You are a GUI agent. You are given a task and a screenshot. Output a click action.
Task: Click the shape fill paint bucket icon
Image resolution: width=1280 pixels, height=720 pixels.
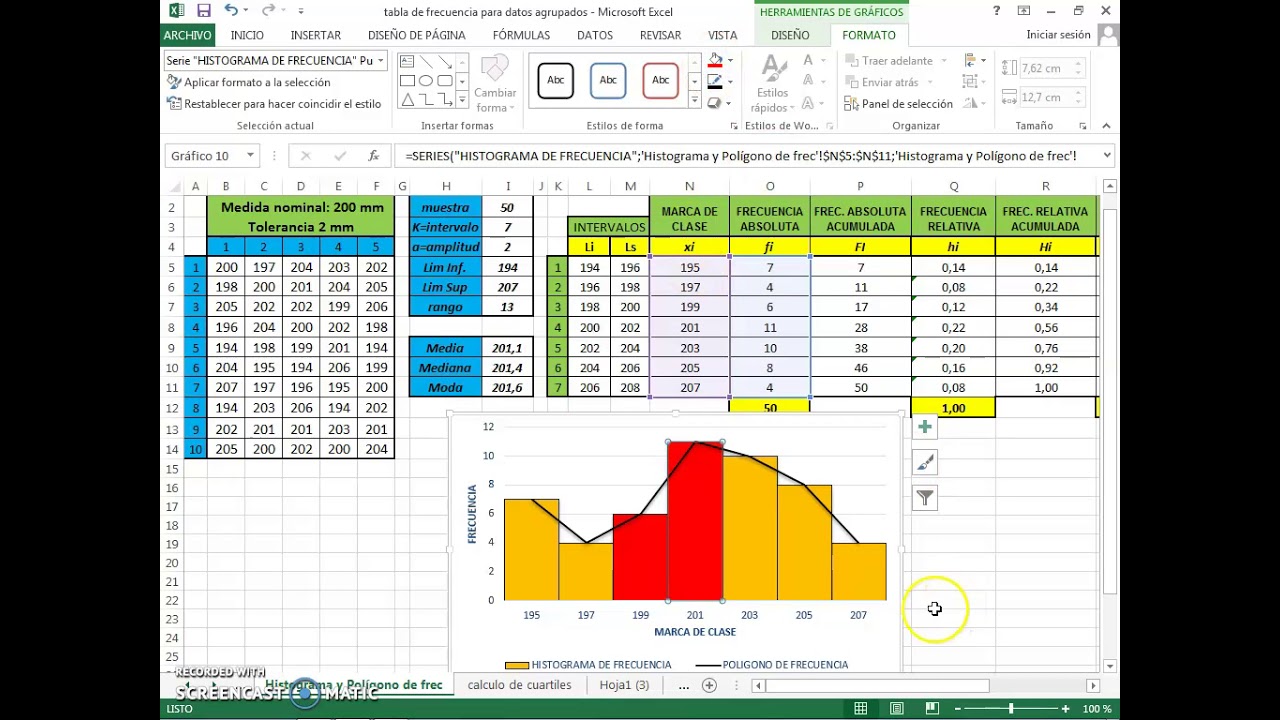[x=715, y=61]
